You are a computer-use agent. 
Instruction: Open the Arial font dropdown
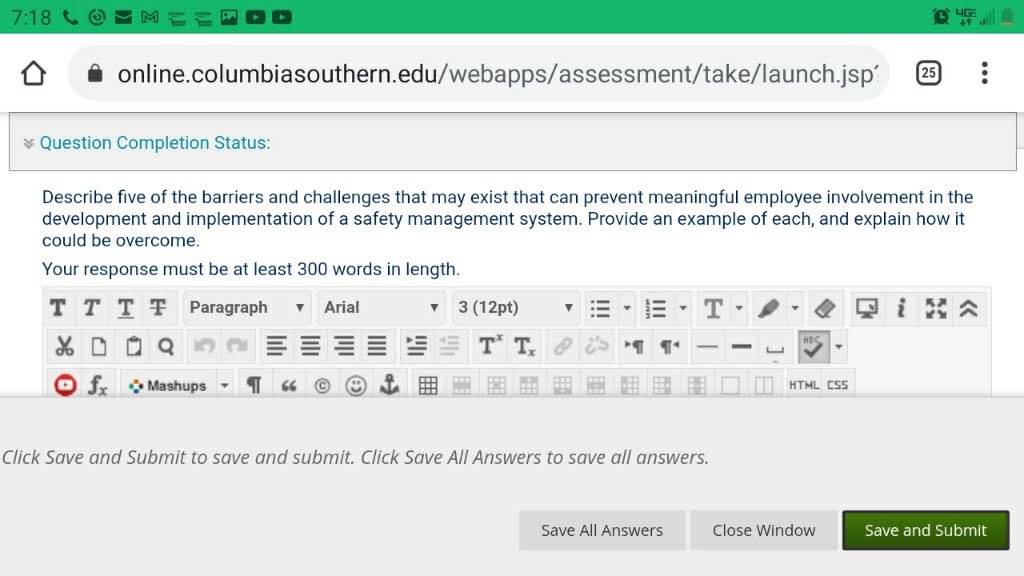(x=382, y=308)
